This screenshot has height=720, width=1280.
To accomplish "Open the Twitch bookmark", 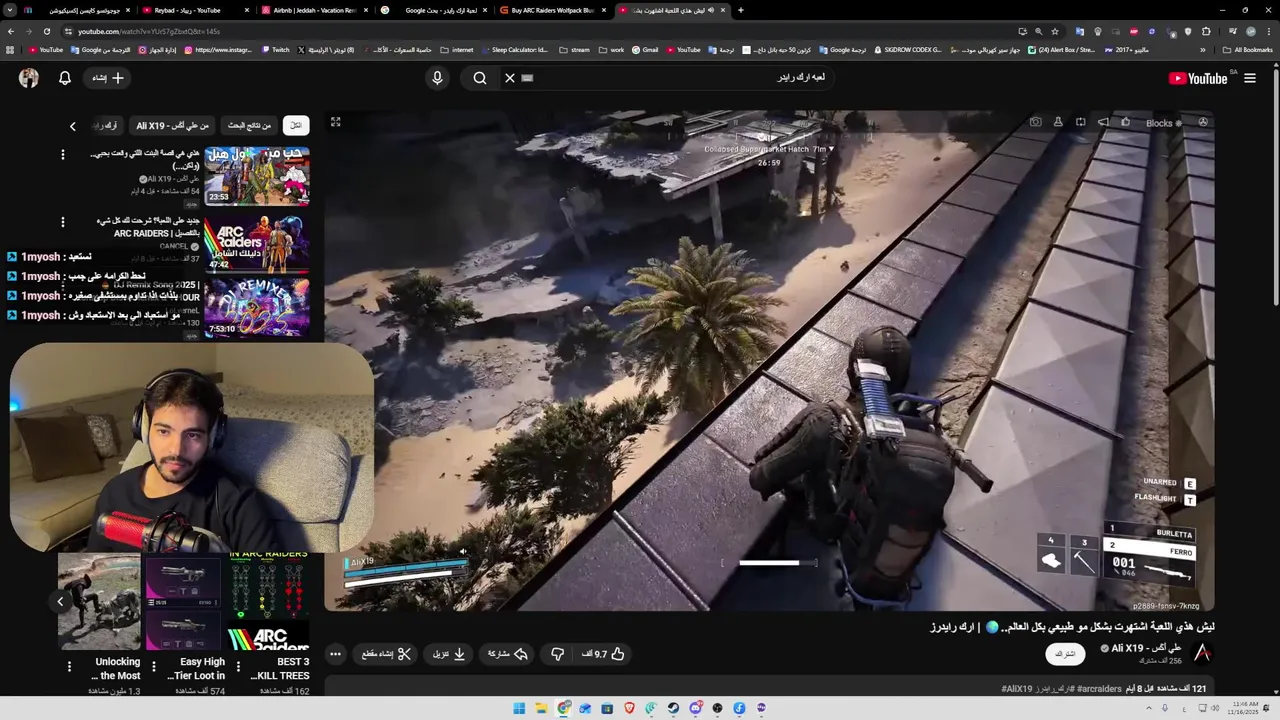I will coord(275,49).
